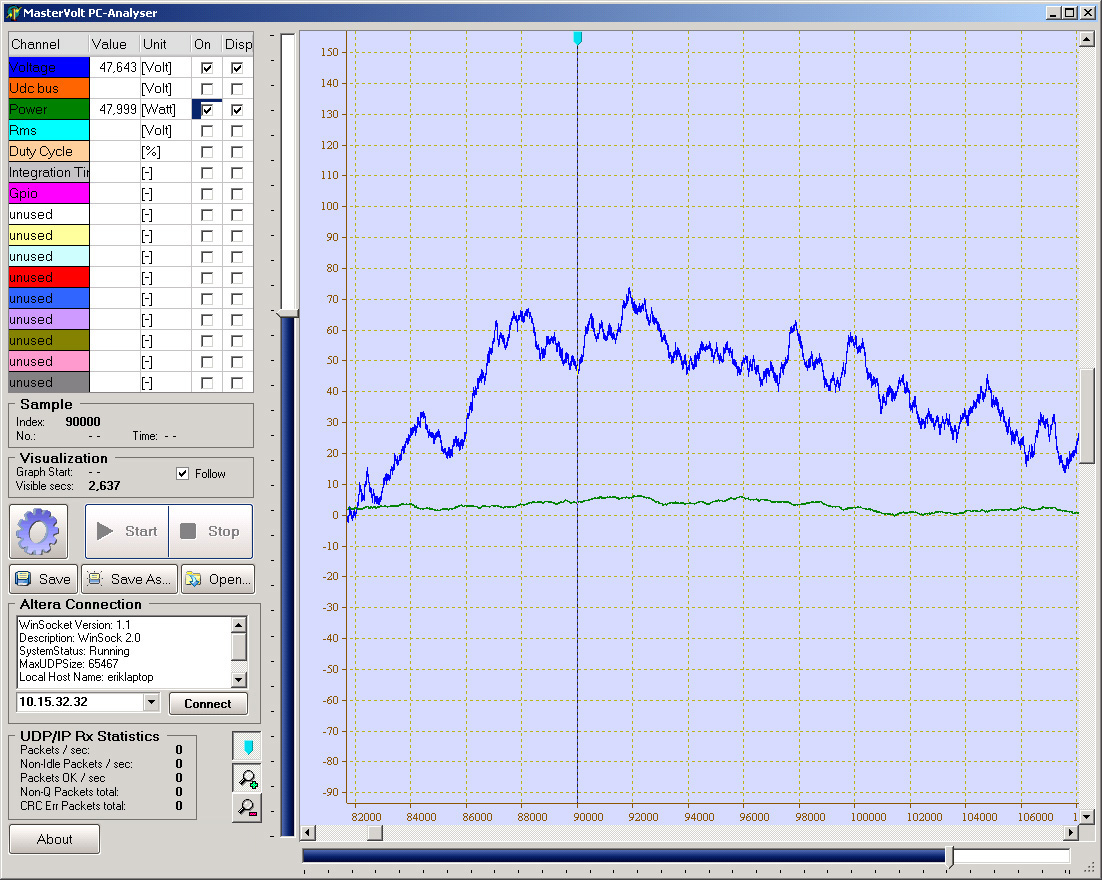This screenshot has width=1102, height=880.
Task: Click the Udc bus orange color swatch
Action: tap(48, 89)
